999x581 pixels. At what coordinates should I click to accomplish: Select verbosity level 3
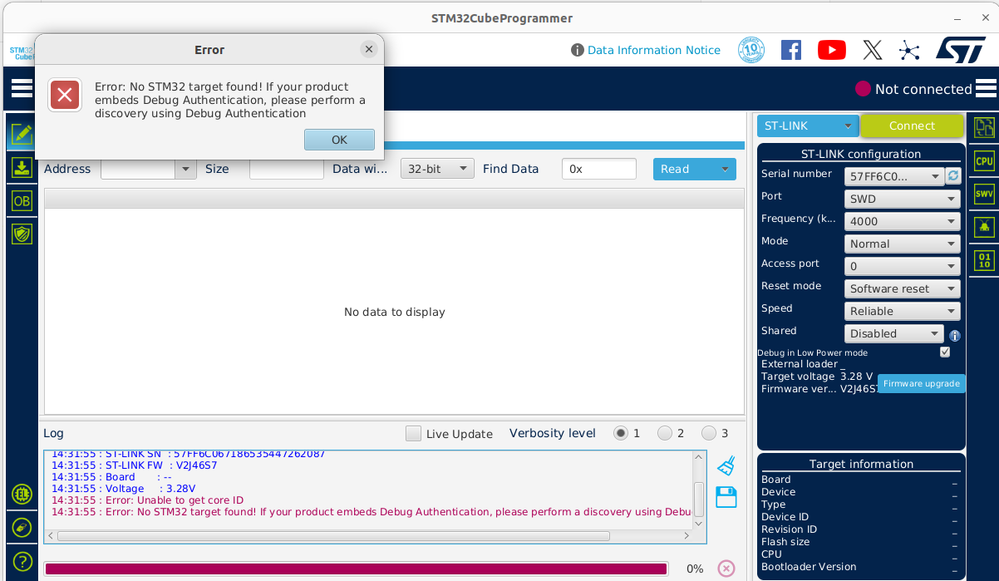(708, 433)
